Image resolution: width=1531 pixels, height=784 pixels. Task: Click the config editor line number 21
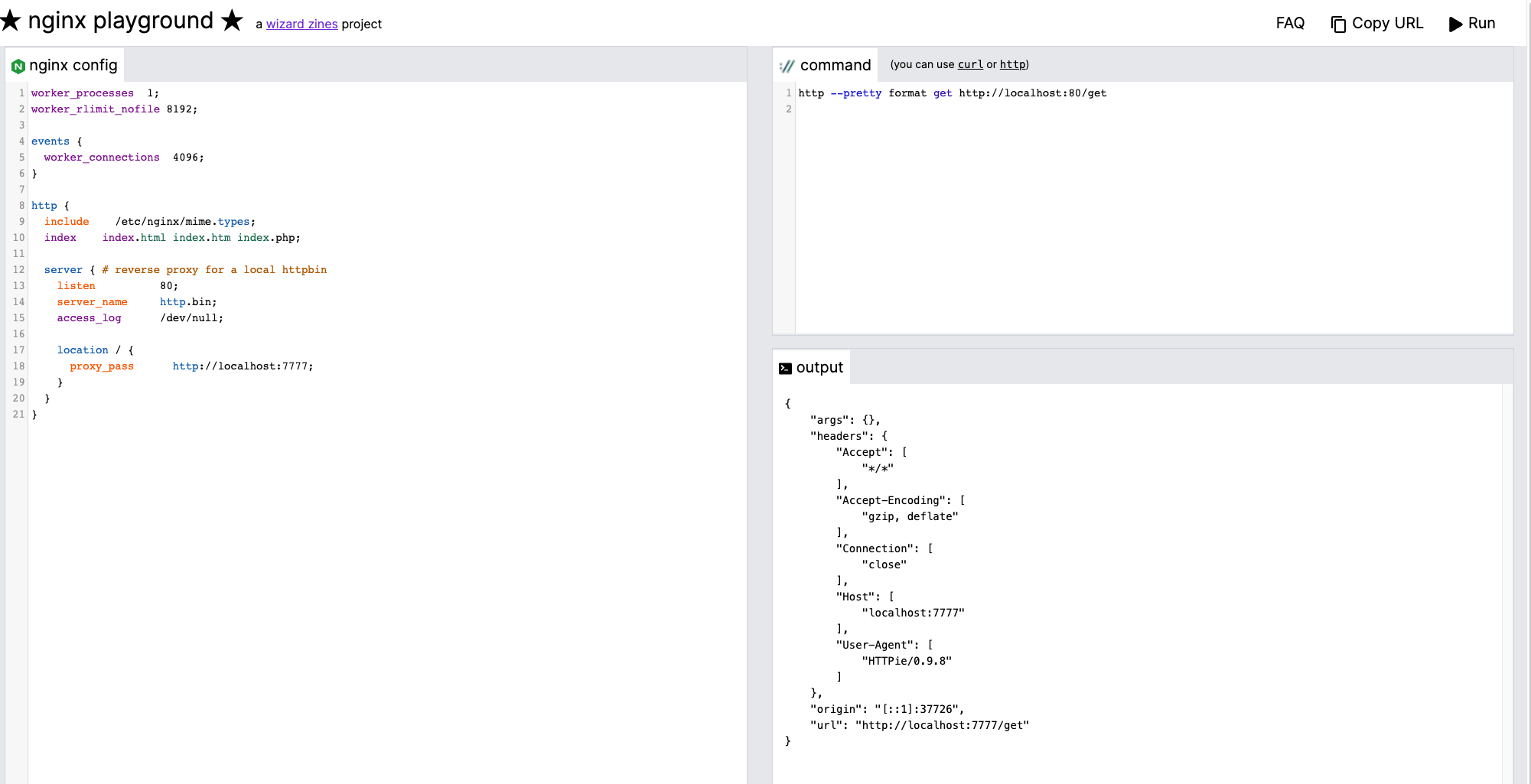18,415
